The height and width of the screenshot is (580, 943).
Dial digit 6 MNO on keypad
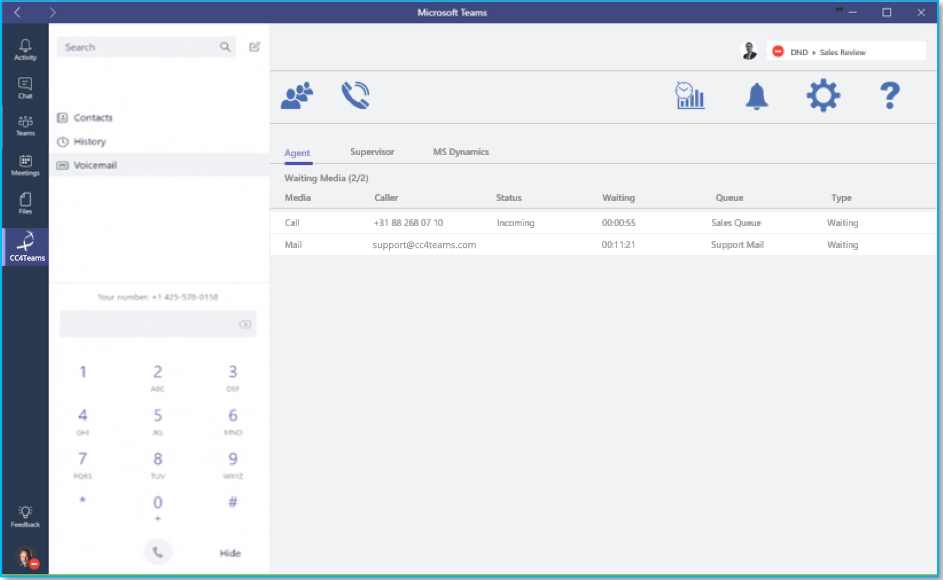[233, 421]
